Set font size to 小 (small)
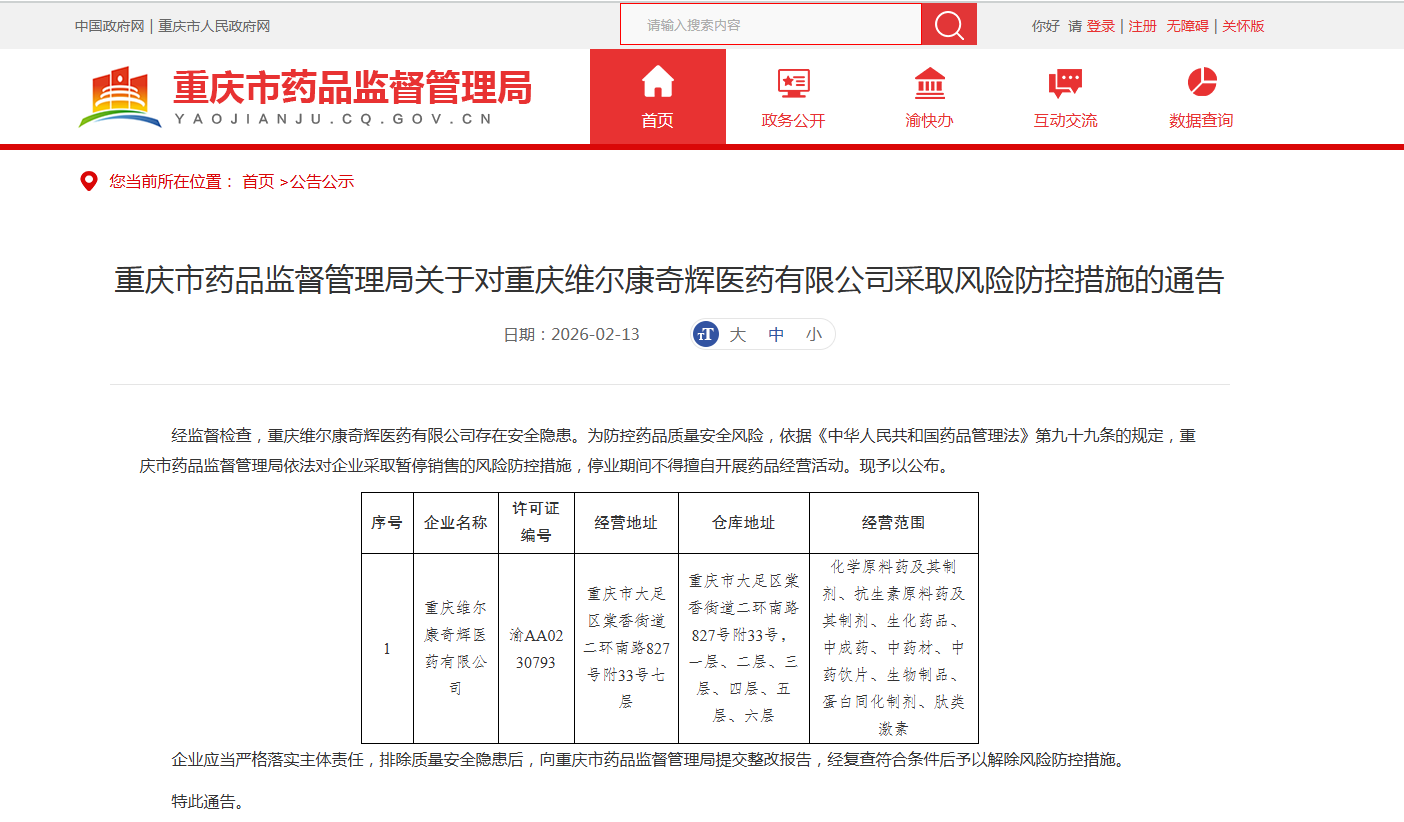The image size is (1404, 822). tap(814, 334)
